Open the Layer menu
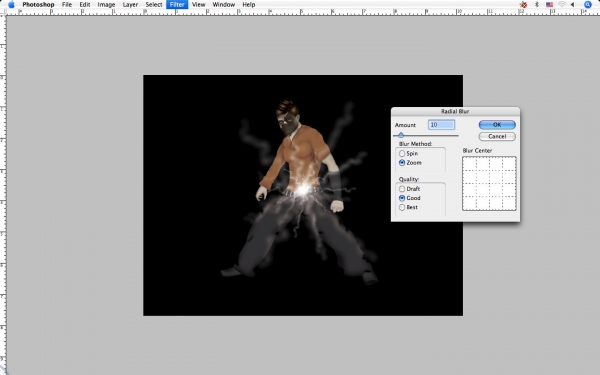Screen dimensions: 600x375 tap(130, 5)
